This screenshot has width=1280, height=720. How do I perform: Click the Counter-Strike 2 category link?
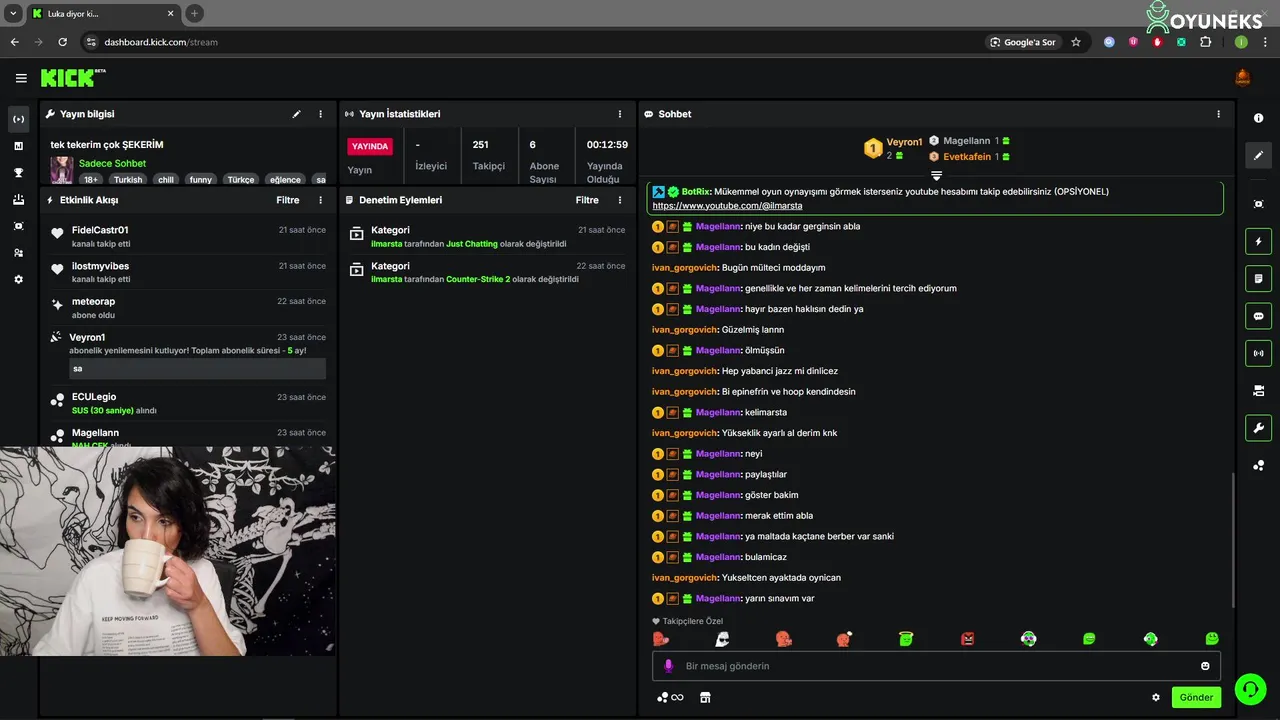[478, 279]
